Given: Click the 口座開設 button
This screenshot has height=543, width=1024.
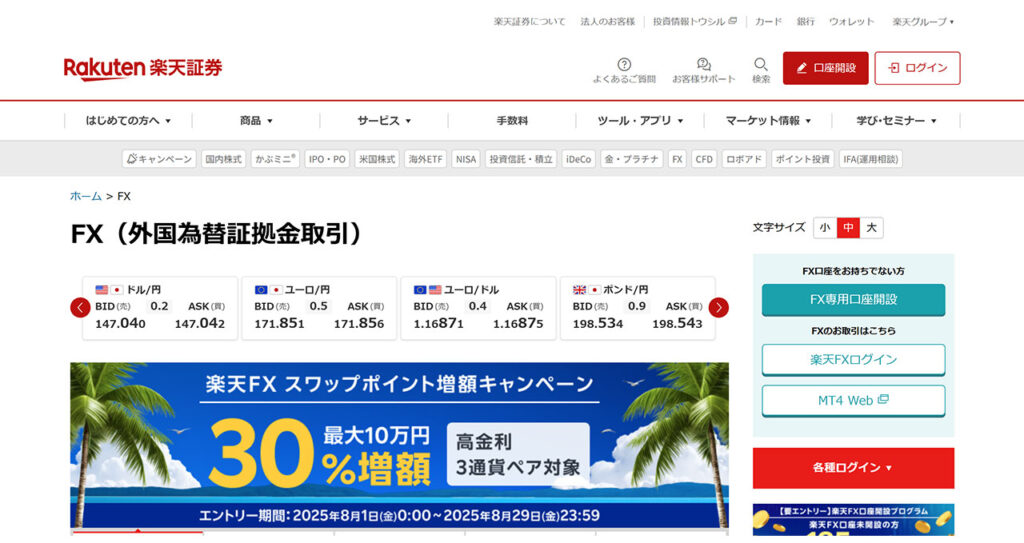Looking at the screenshot, I should [x=825, y=68].
